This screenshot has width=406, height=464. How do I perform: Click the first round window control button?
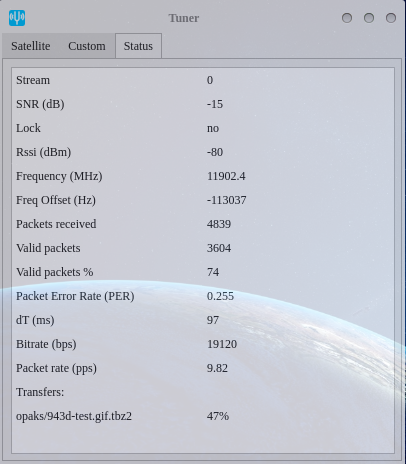pos(347,18)
